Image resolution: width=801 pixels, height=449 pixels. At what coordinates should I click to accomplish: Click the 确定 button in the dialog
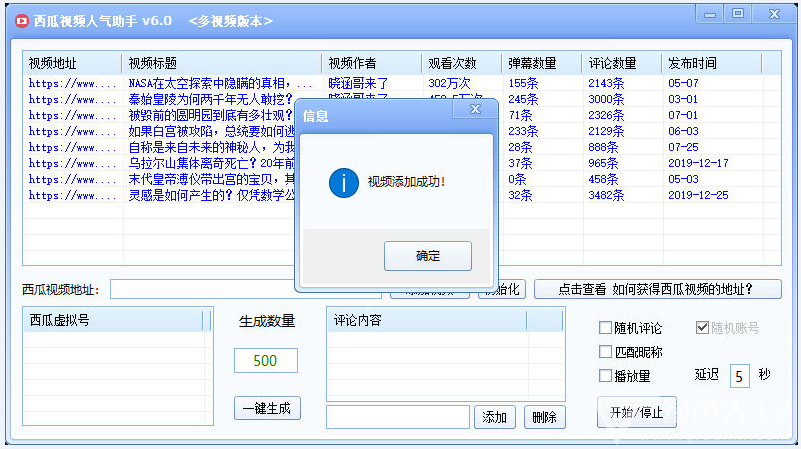coord(428,256)
